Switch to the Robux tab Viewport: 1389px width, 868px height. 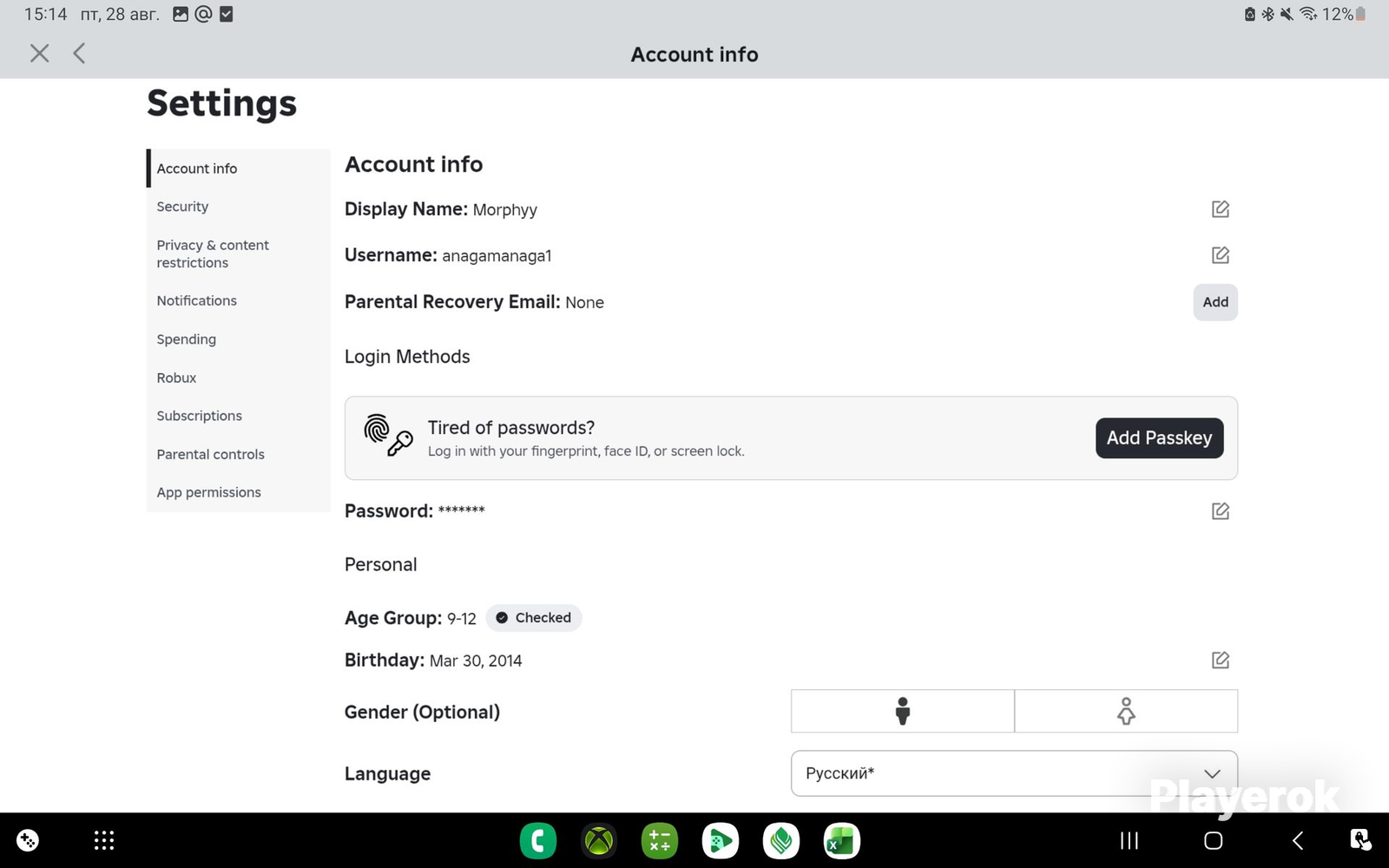coord(239,378)
